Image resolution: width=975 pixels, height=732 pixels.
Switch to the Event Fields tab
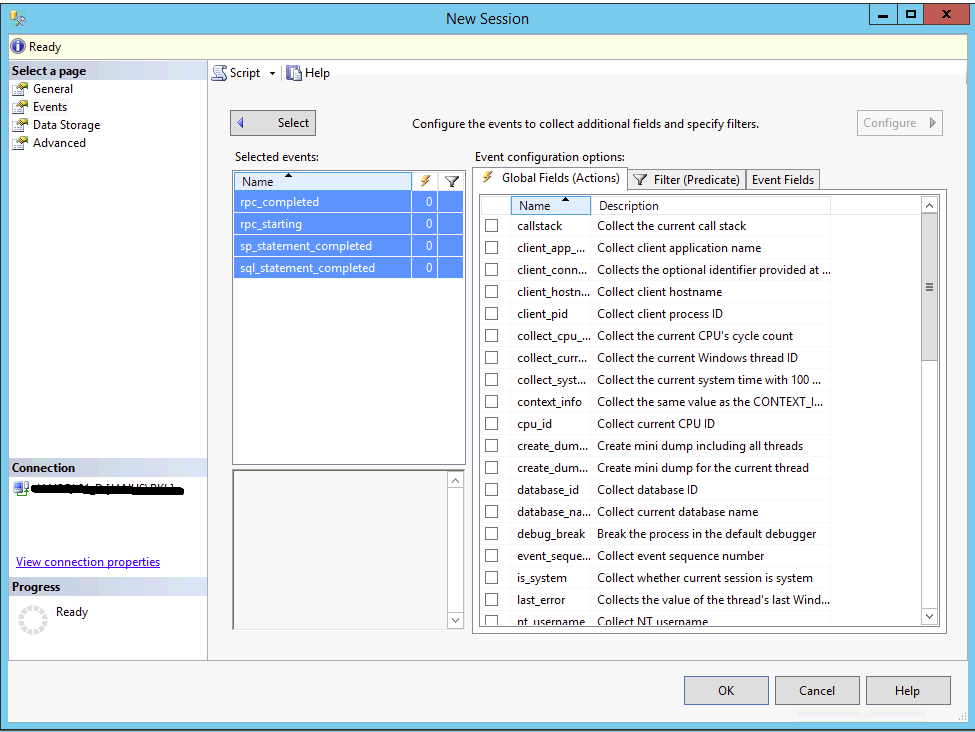pos(783,180)
